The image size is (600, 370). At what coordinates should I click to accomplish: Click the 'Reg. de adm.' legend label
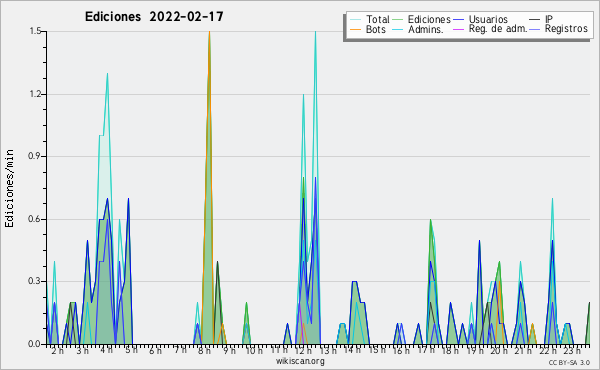coord(498,29)
